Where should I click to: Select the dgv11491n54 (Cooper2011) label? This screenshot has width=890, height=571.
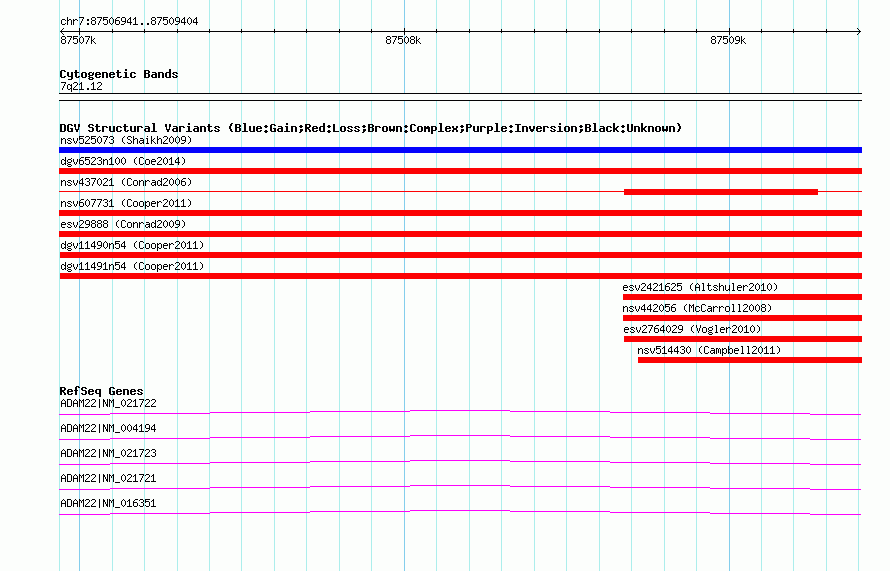click(x=132, y=266)
